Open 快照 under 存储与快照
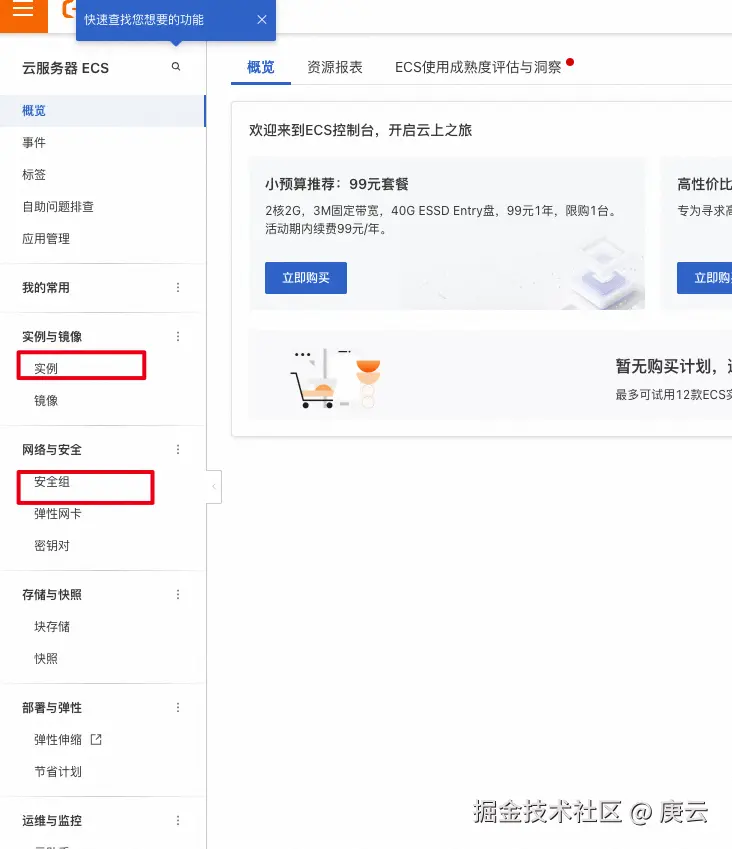Viewport: 732px width, 849px height. [x=45, y=659]
